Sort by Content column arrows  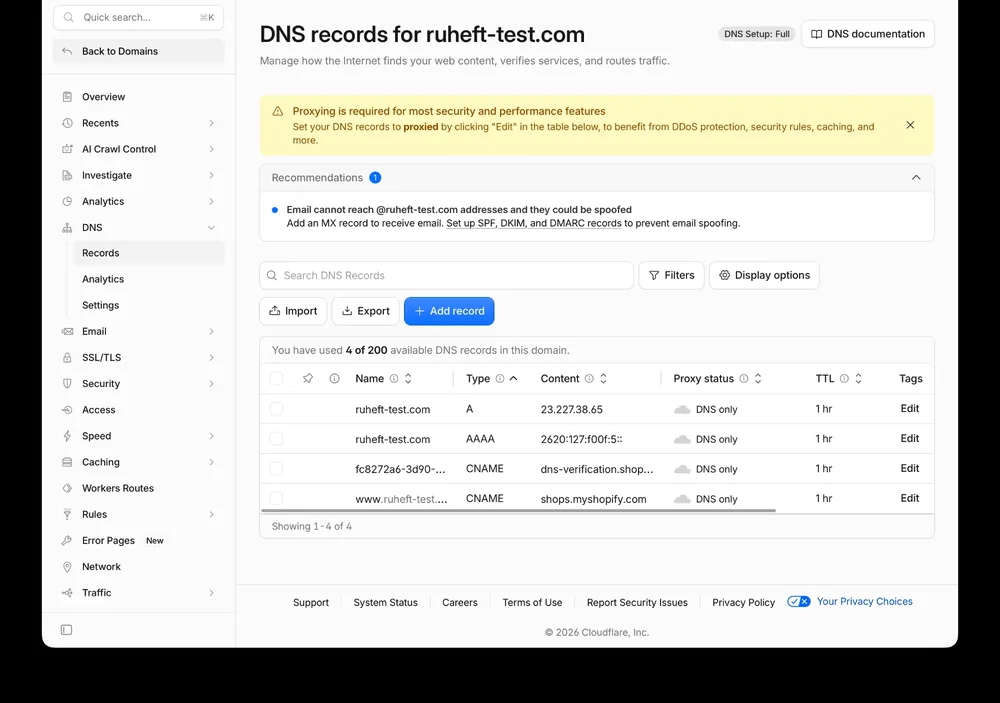pyautogui.click(x=603, y=378)
